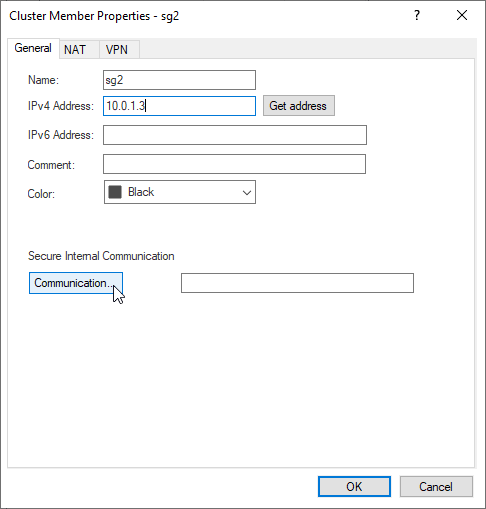The width and height of the screenshot is (486, 509).
Task: Click the empty IPv6 Address field
Action: click(x=235, y=135)
